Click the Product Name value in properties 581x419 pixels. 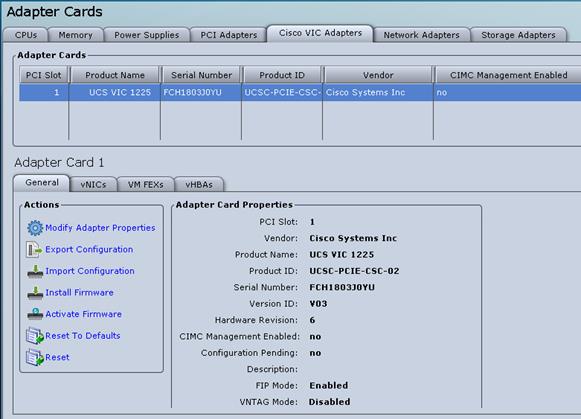(342, 255)
